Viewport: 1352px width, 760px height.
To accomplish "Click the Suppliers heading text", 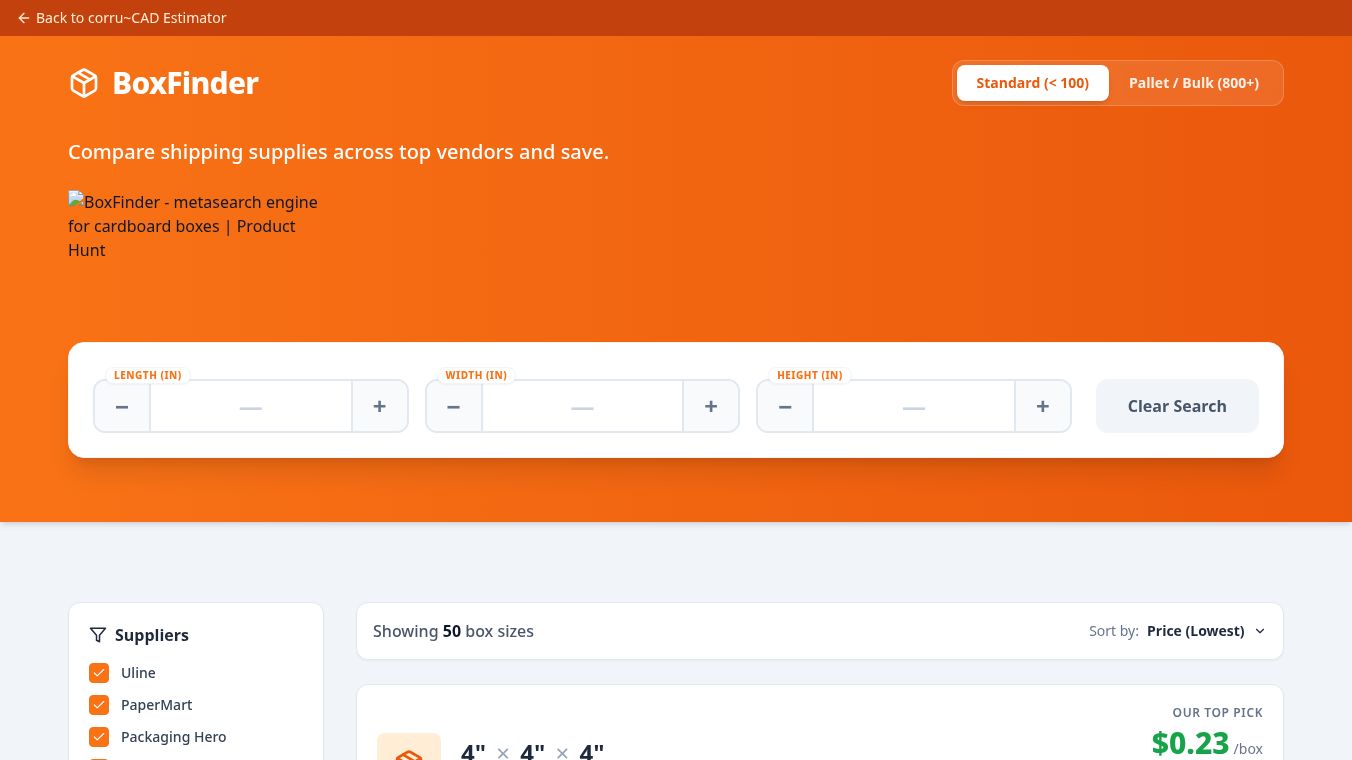I will (152, 635).
